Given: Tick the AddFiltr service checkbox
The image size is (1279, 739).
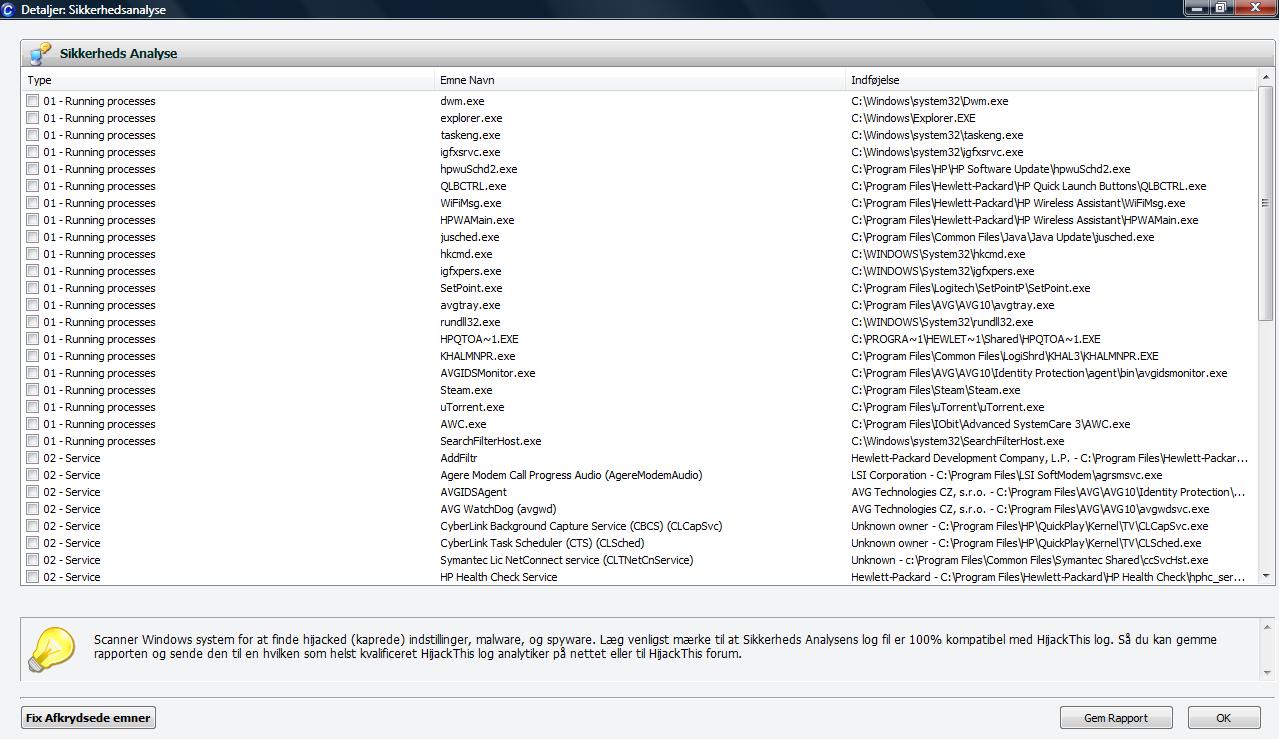Looking at the screenshot, I should [x=33, y=458].
